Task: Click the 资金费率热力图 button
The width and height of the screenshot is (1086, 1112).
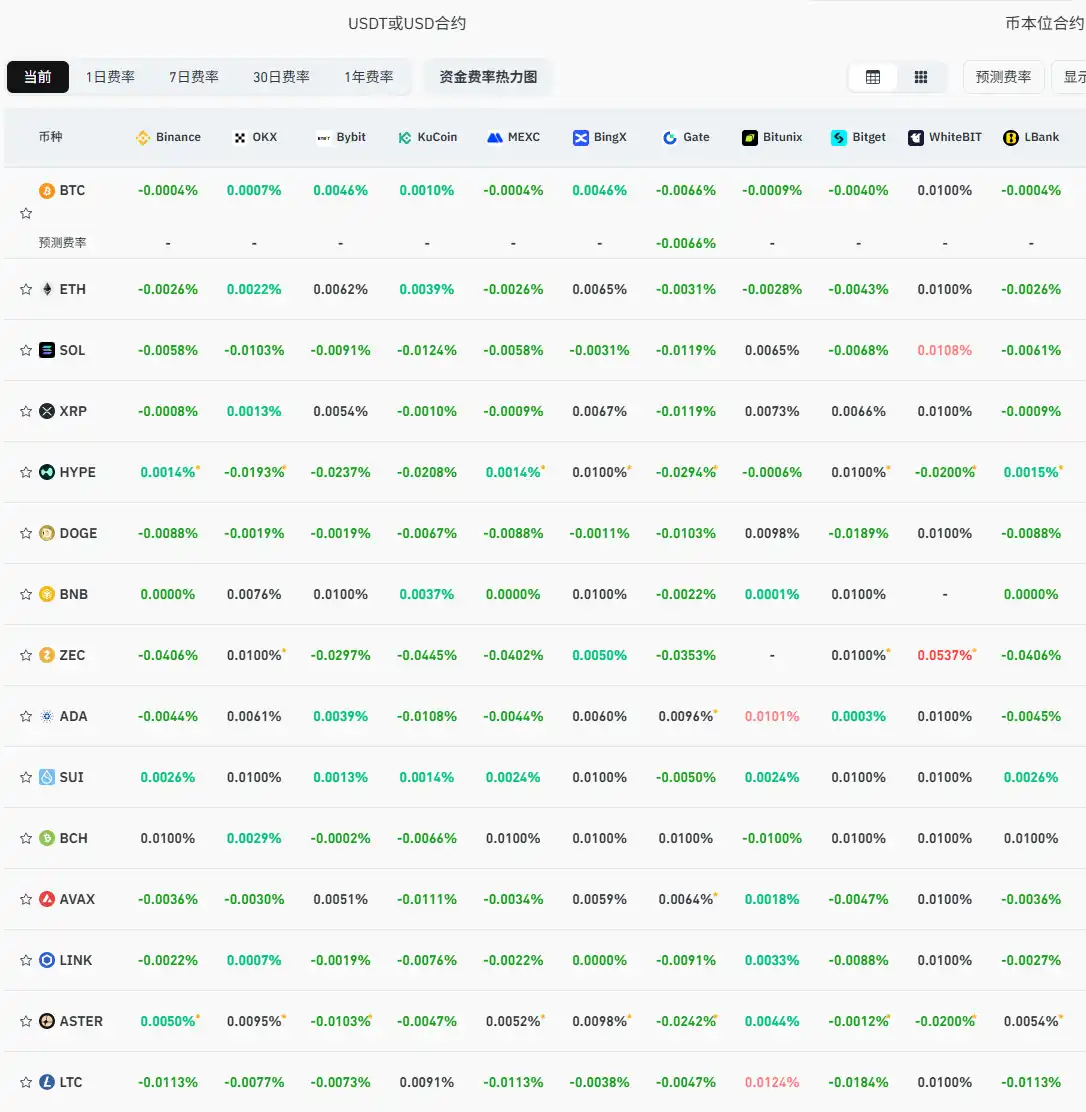Action: click(489, 76)
